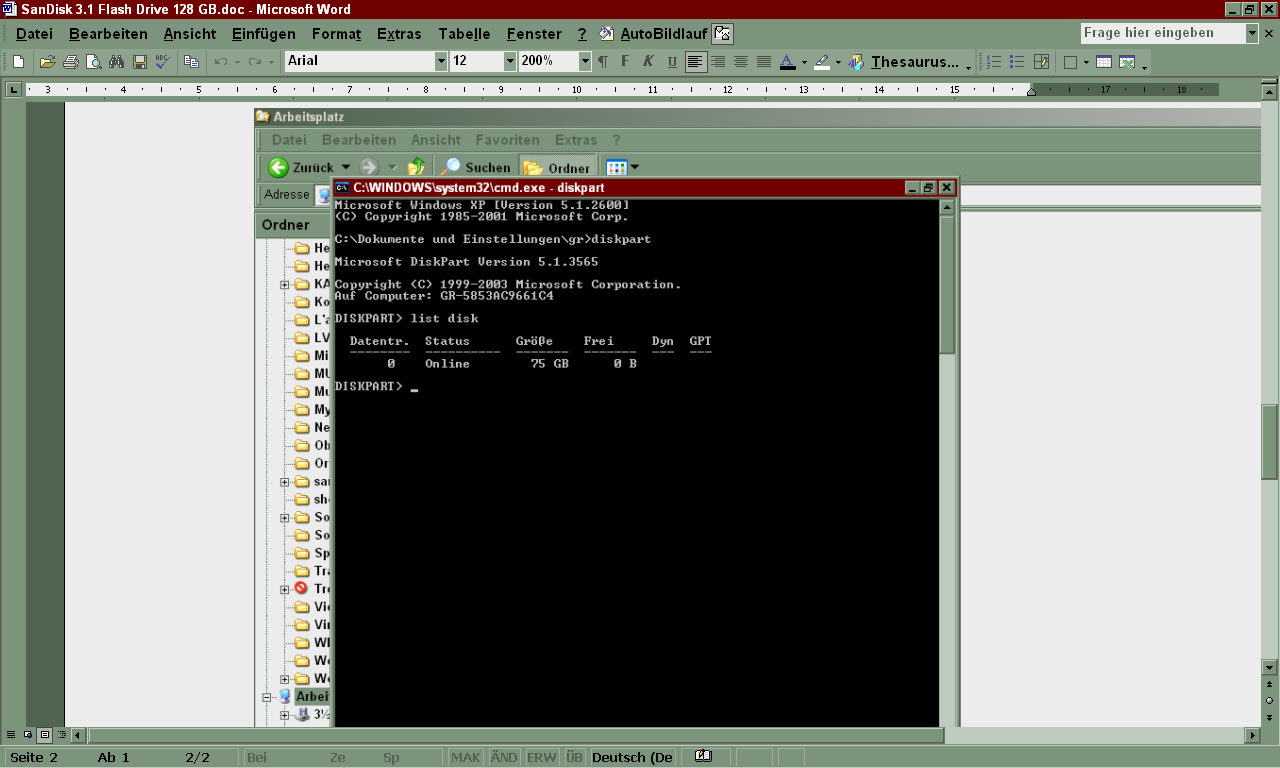Toggle paragraph marks display
The image size is (1280, 768).
coord(602,62)
